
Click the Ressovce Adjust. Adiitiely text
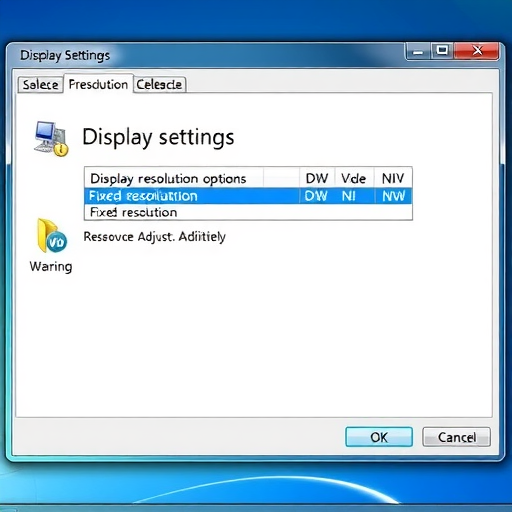tap(155, 237)
